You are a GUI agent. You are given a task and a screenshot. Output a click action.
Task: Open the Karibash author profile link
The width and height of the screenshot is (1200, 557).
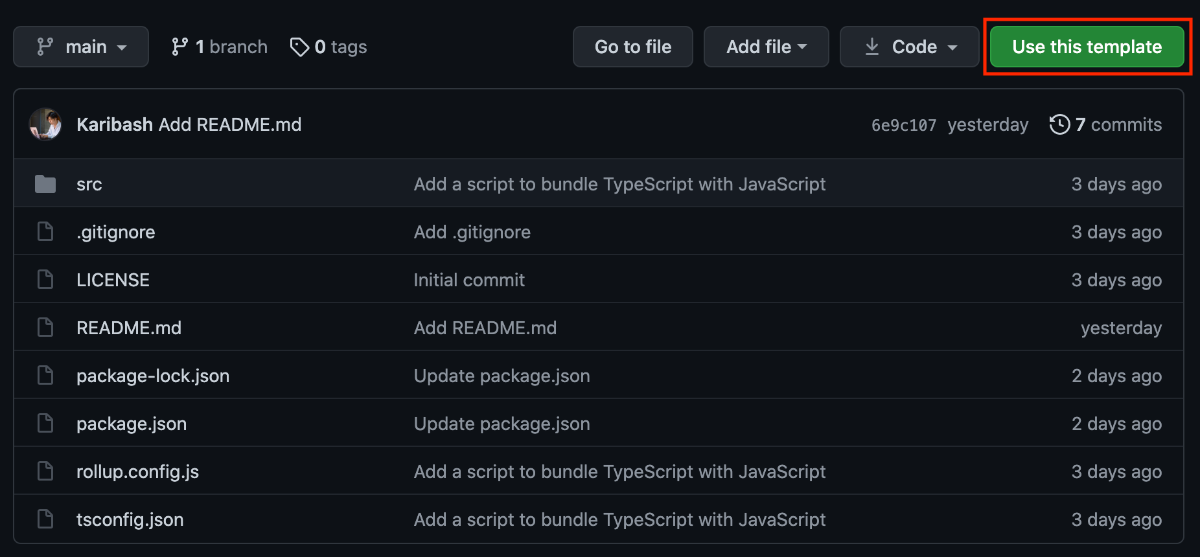click(x=114, y=125)
